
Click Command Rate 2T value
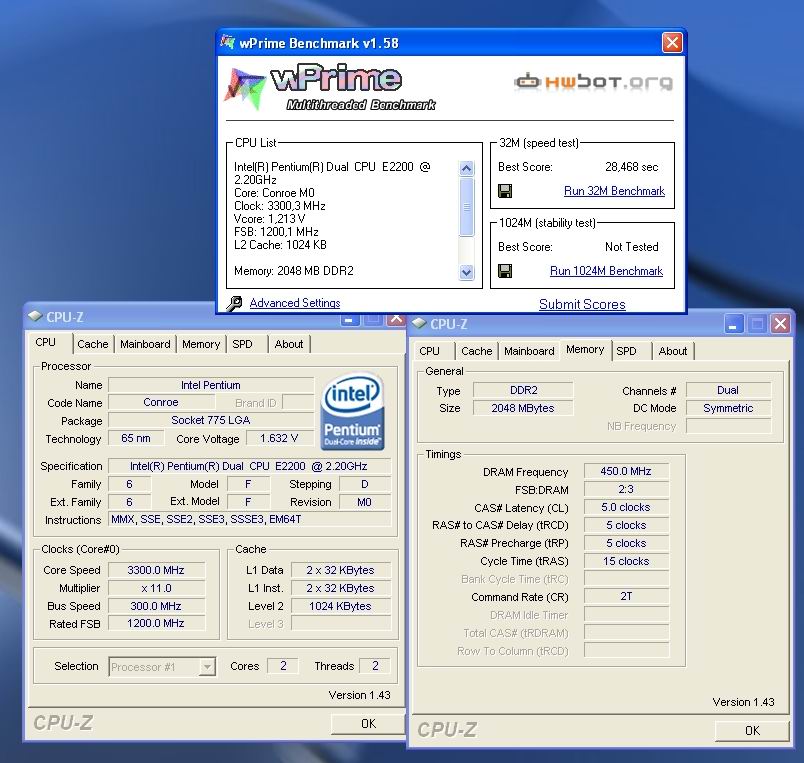(626, 596)
